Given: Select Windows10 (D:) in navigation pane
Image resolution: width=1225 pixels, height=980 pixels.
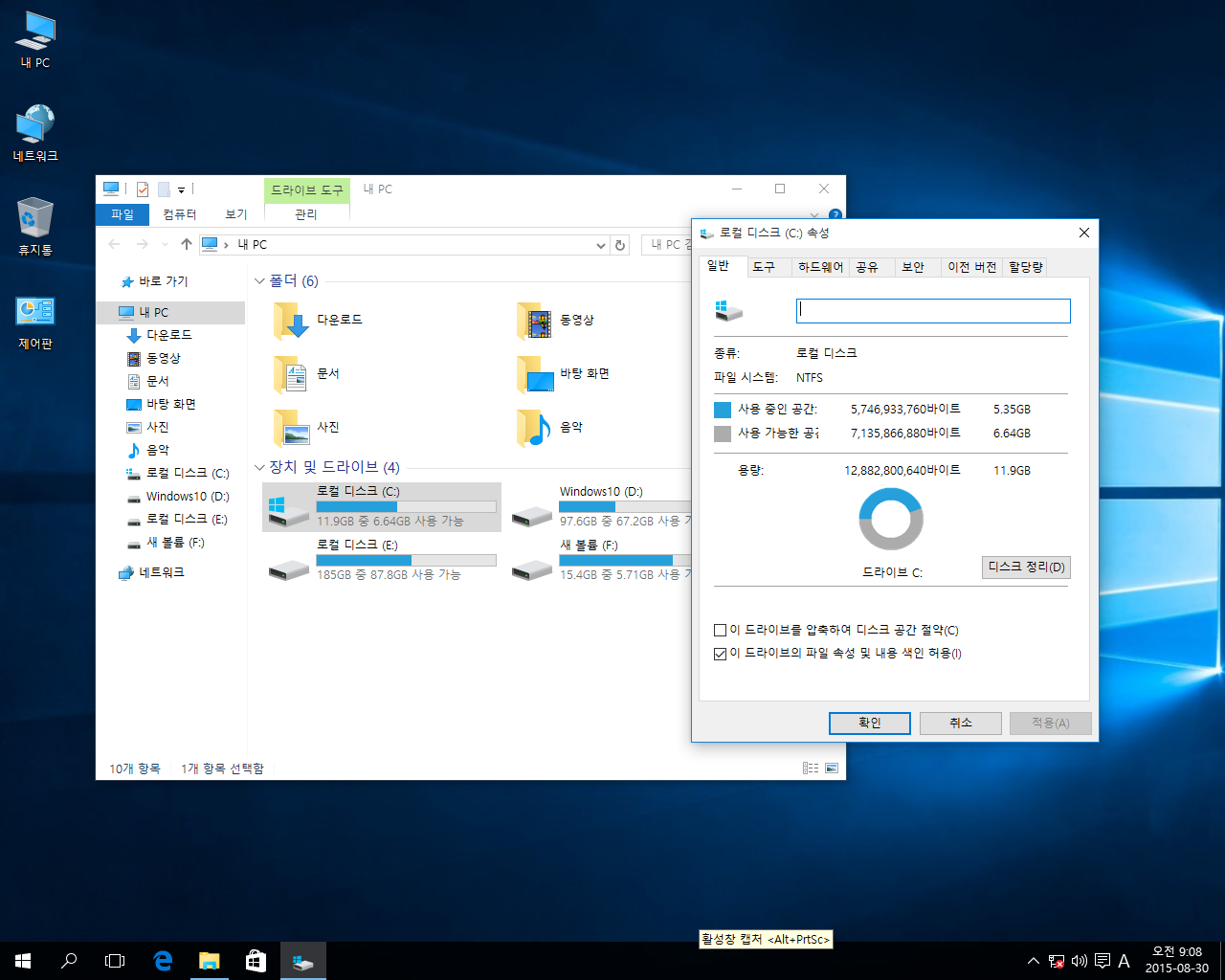Looking at the screenshot, I should [x=188, y=496].
